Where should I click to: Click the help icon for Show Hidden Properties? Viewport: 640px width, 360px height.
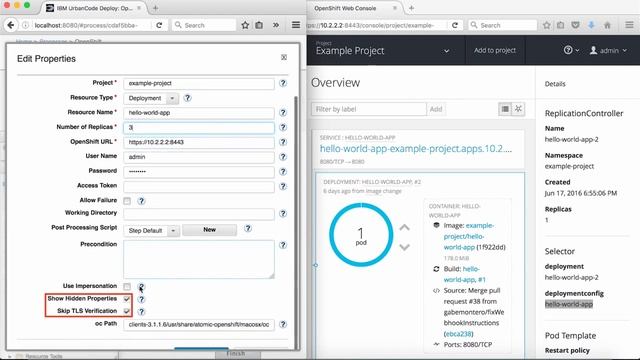click(x=141, y=299)
